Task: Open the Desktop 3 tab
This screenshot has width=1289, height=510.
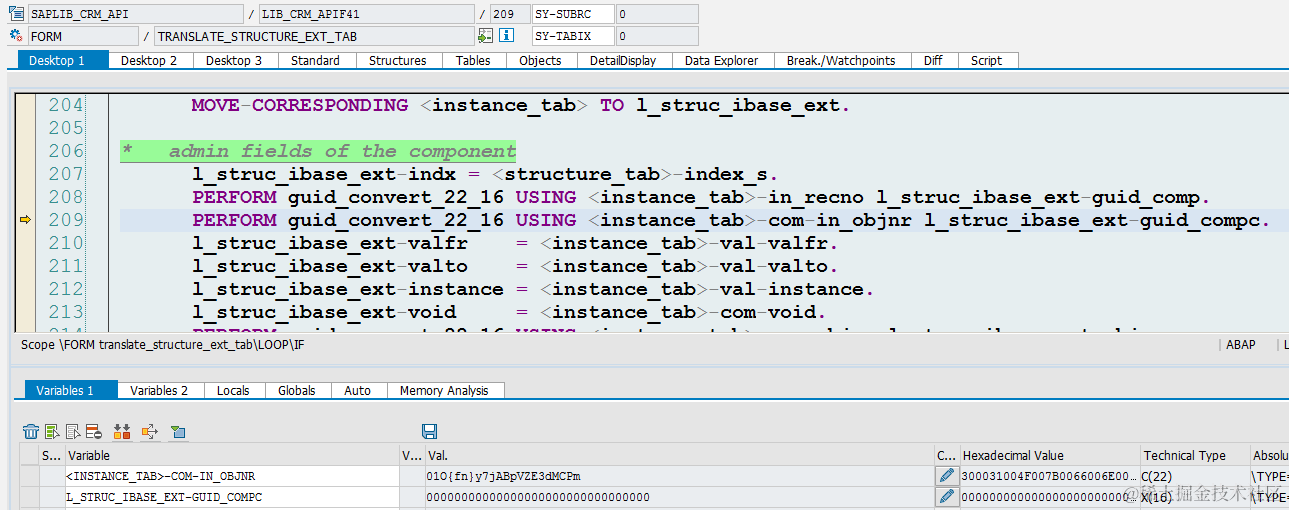Action: (234, 60)
